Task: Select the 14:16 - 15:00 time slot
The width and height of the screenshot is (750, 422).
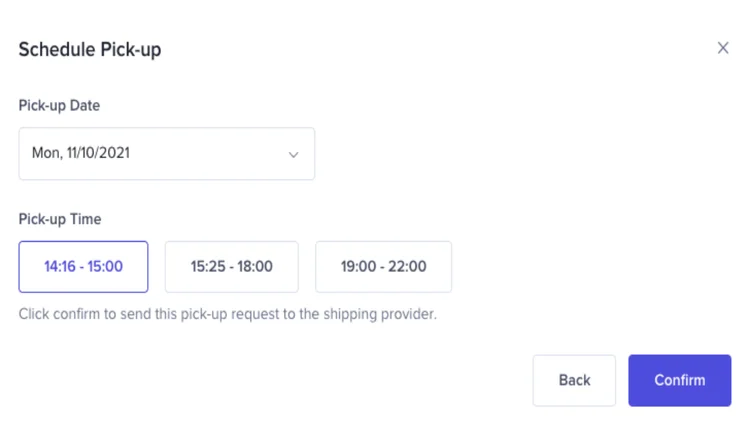Action: pyautogui.click(x=83, y=267)
